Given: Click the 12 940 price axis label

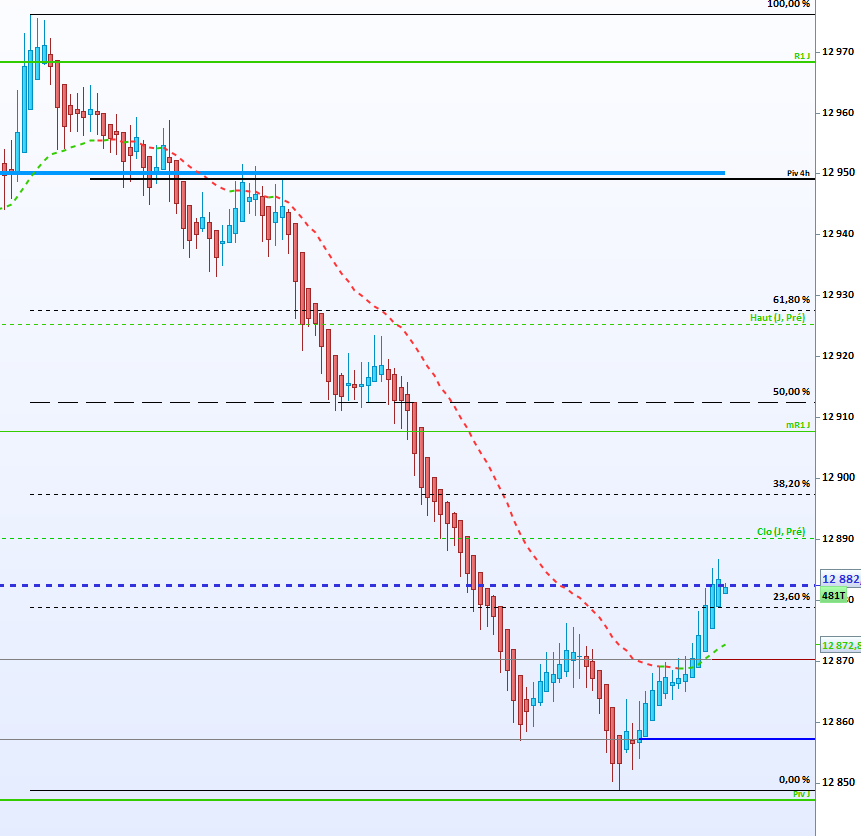Looking at the screenshot, I should pyautogui.click(x=837, y=233).
